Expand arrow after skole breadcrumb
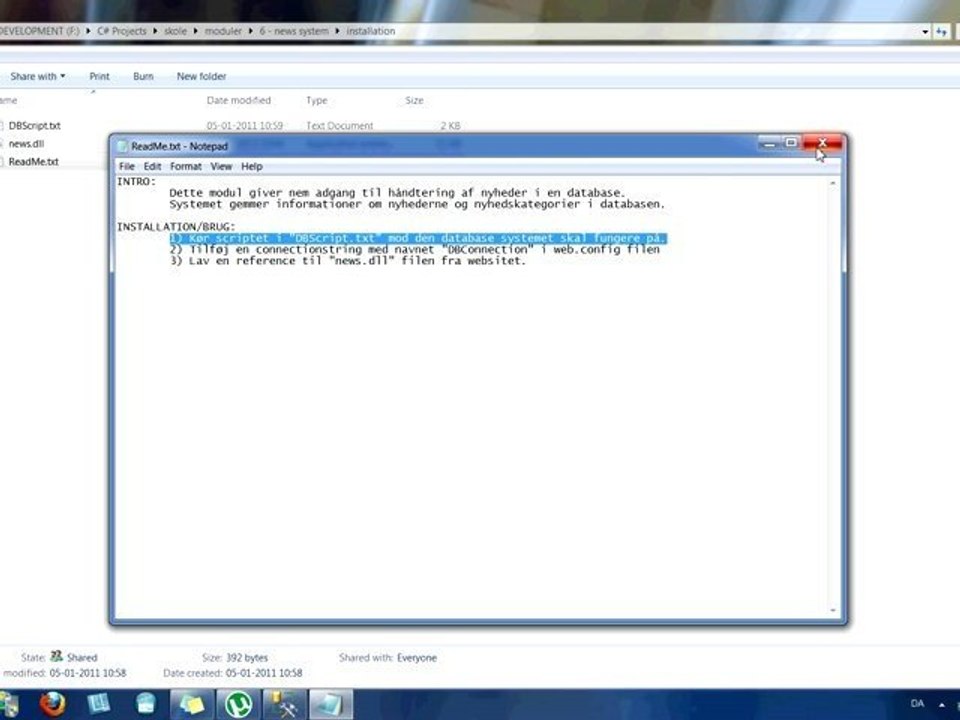 tap(195, 31)
